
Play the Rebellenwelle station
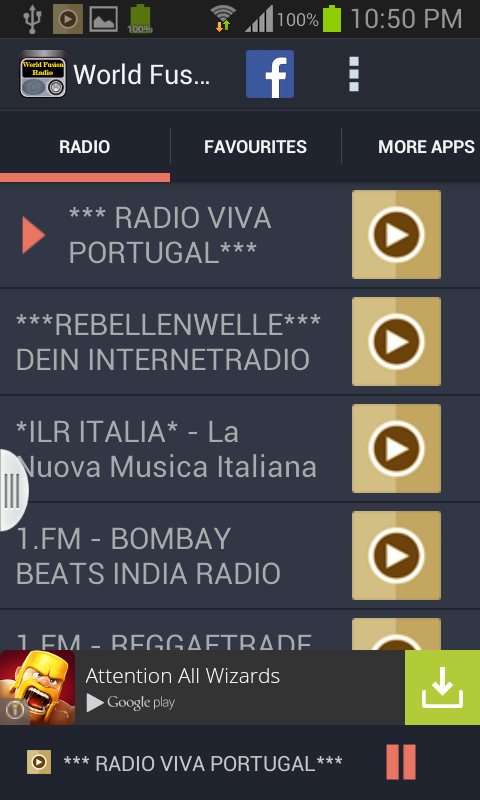pos(396,341)
